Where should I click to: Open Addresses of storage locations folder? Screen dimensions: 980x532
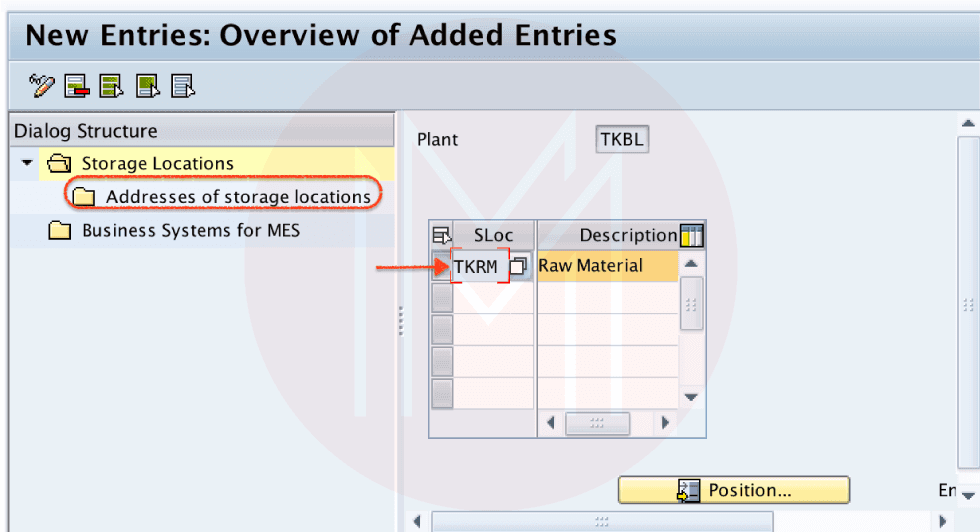click(238, 197)
